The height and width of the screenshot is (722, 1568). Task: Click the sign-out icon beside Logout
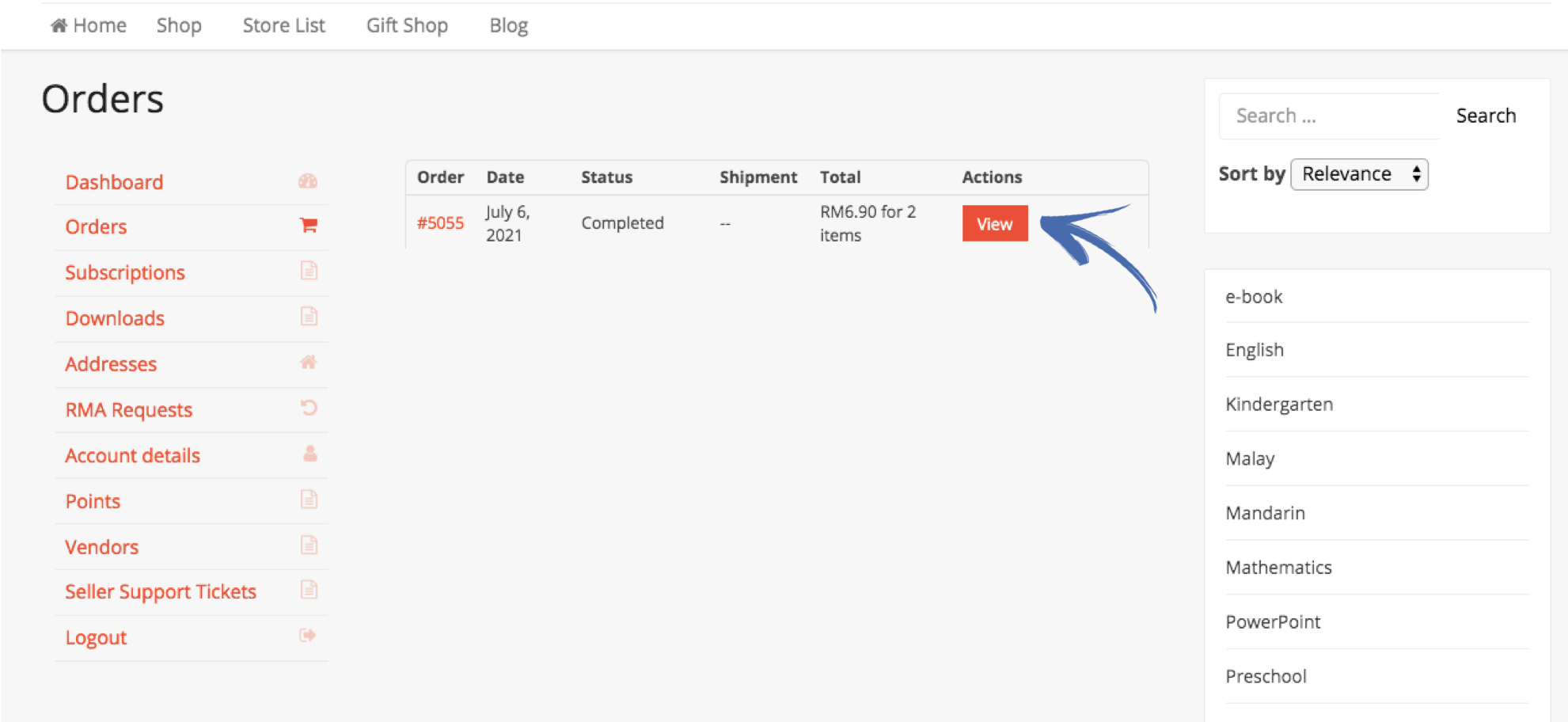[x=308, y=635]
